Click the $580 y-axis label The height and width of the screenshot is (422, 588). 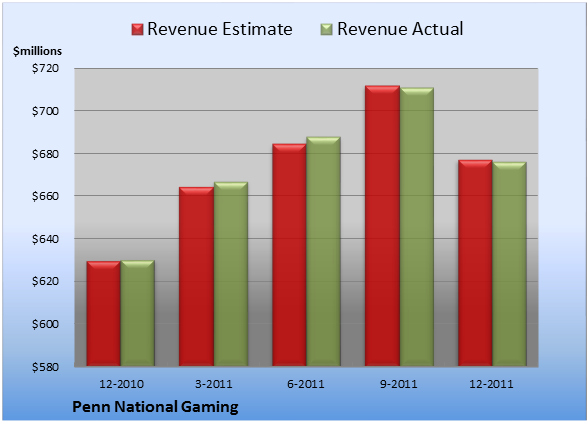[x=45, y=367]
